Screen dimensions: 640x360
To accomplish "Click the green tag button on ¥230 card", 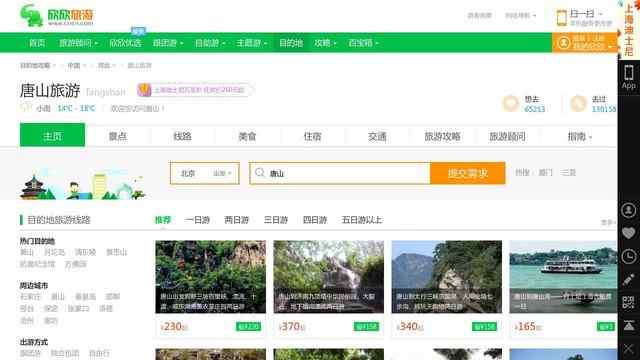I will (x=248, y=327).
